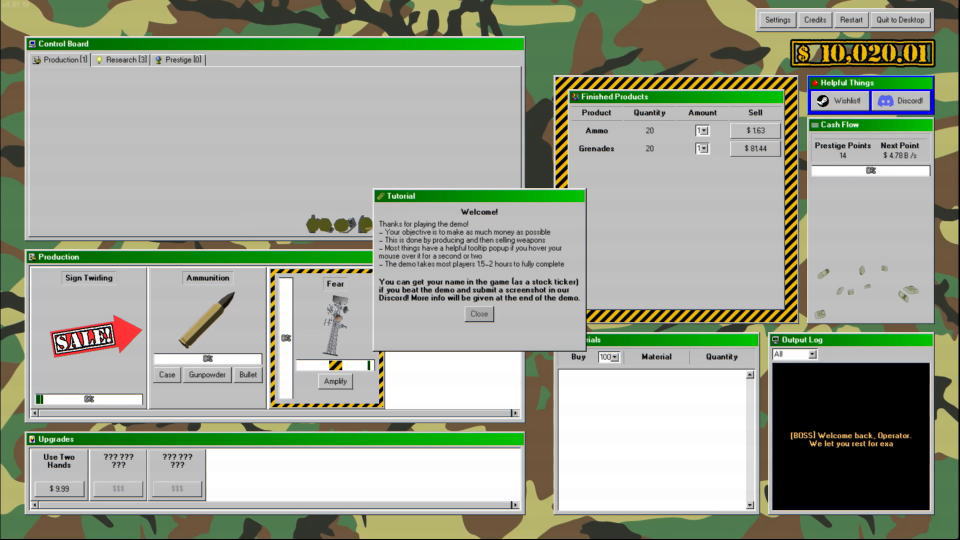The height and width of the screenshot is (540, 960).
Task: Click the Output Log monitor title icon
Action: pos(777,340)
